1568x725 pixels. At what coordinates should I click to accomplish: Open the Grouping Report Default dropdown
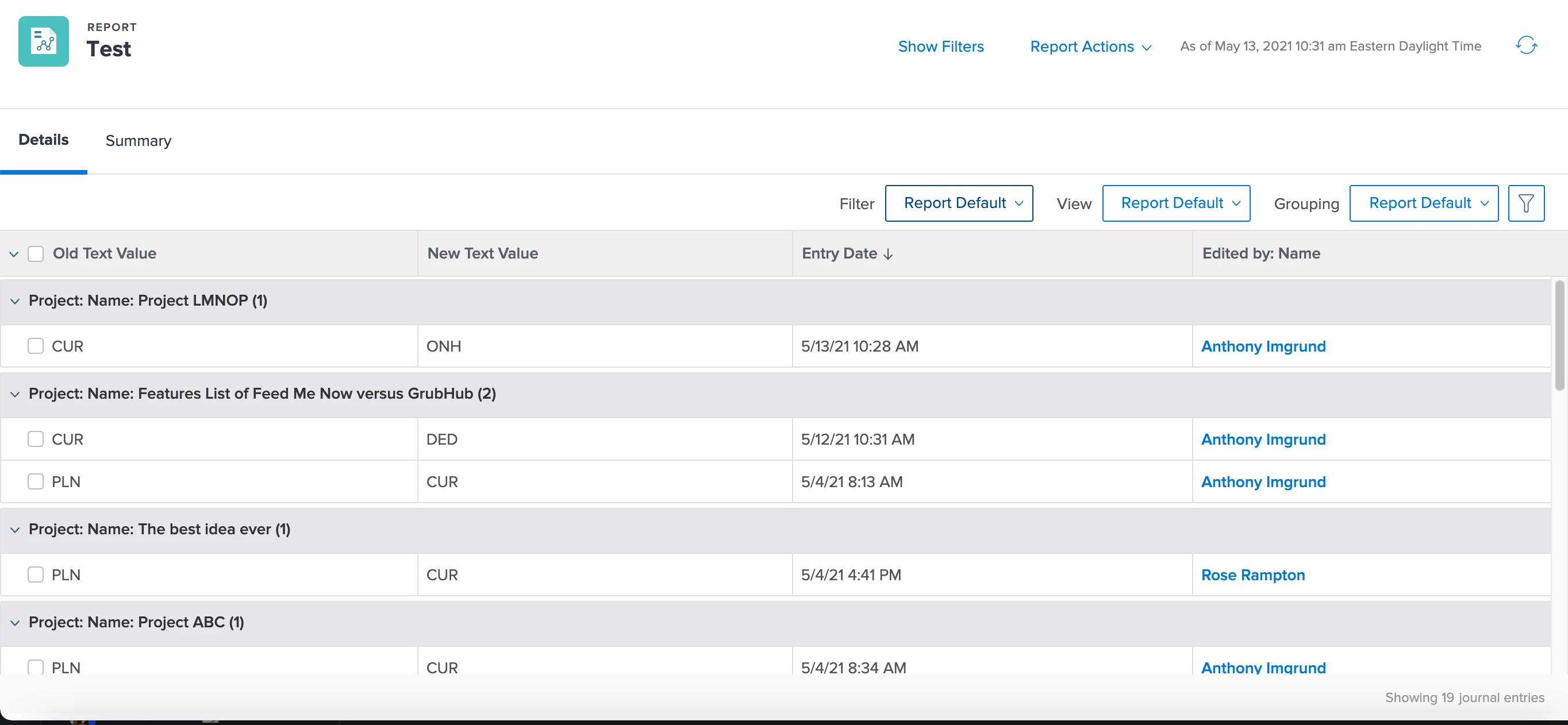(1423, 203)
